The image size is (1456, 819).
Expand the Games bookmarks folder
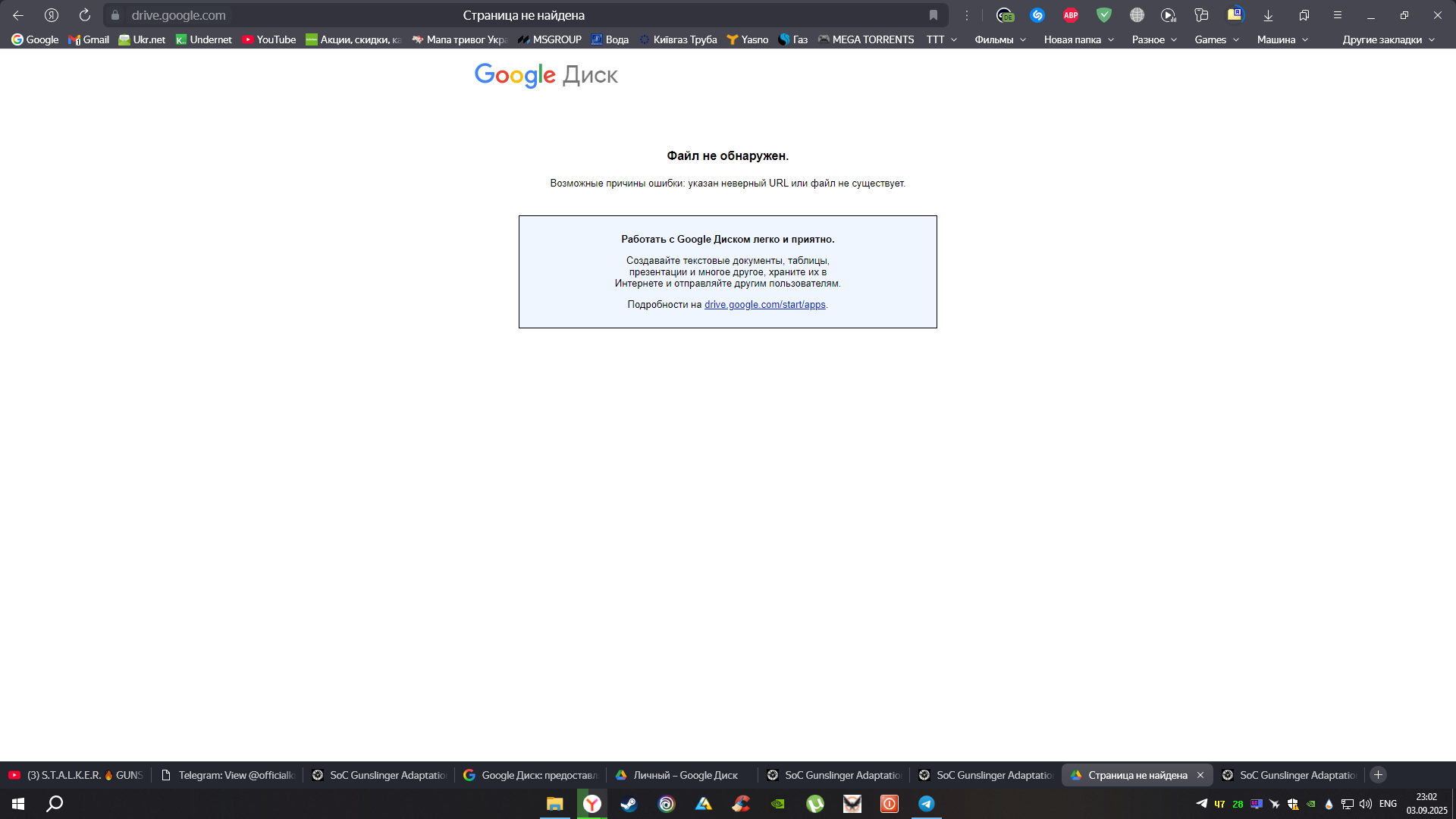pos(1217,39)
